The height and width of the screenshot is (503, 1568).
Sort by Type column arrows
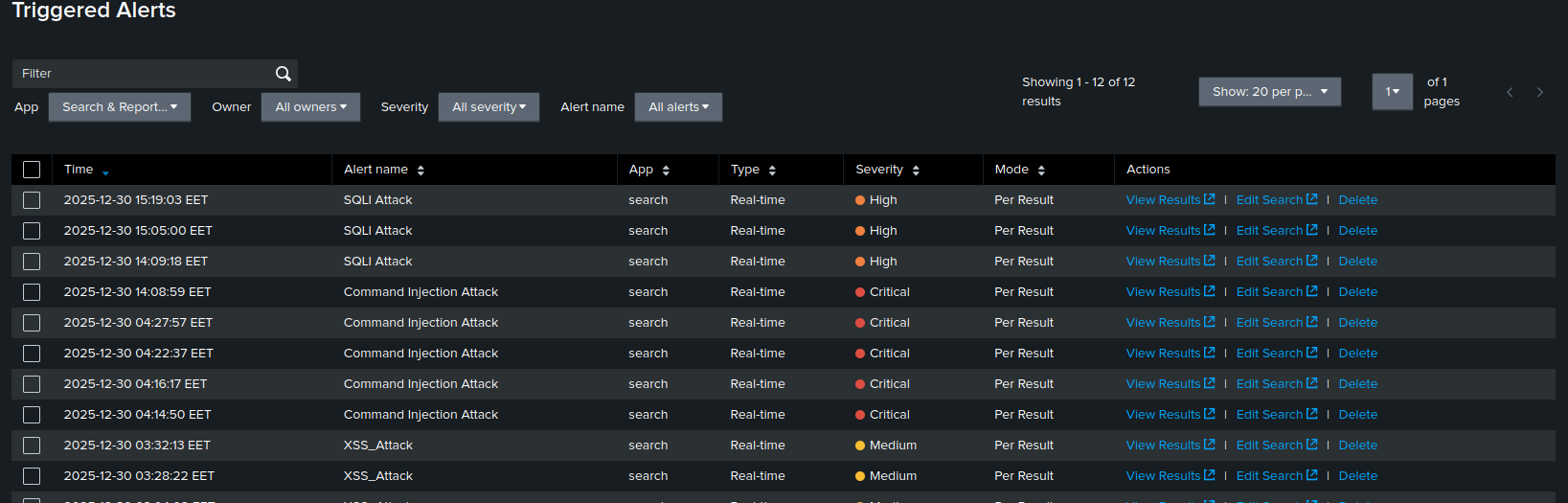coord(772,171)
